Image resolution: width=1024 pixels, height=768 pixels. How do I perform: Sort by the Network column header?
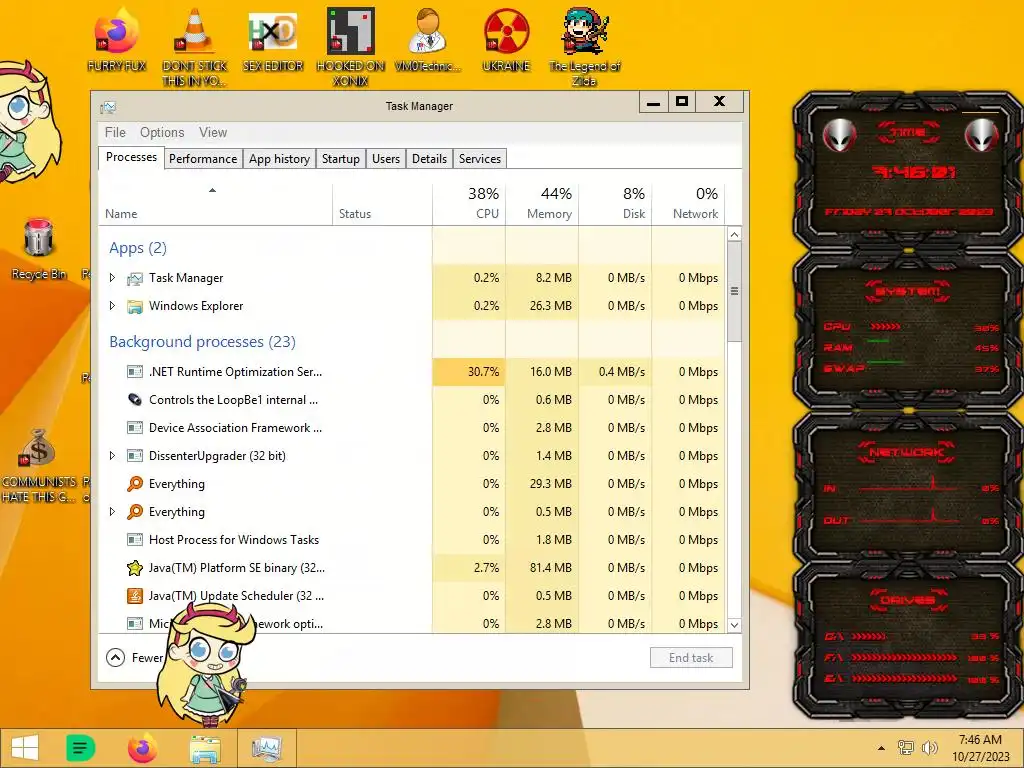click(x=688, y=205)
